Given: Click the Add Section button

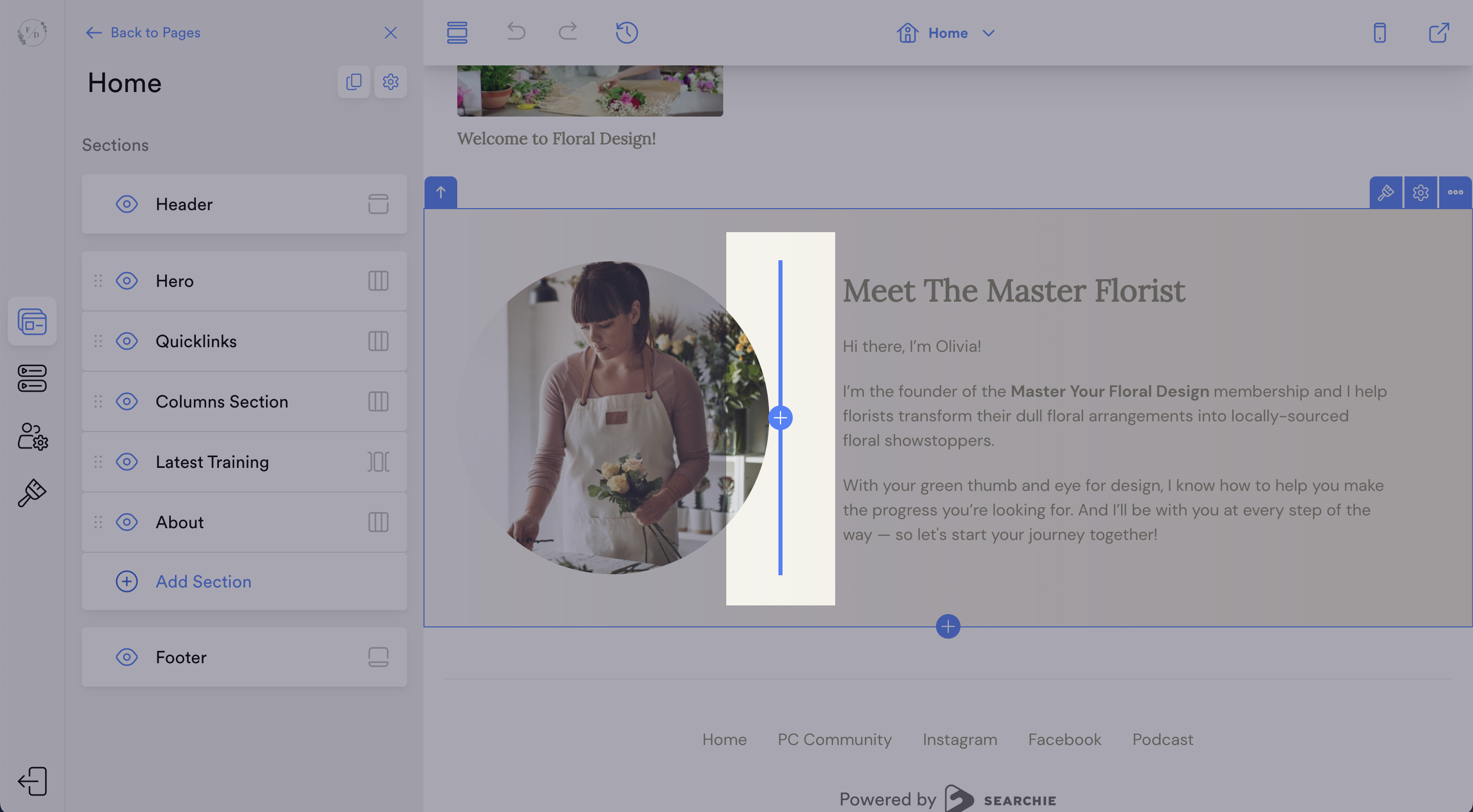Looking at the screenshot, I should pos(203,581).
